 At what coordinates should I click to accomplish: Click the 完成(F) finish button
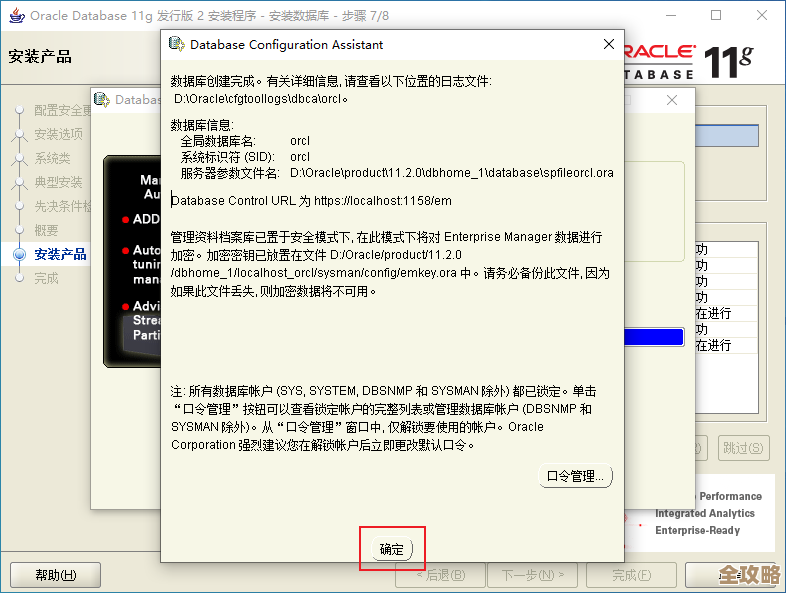632,575
